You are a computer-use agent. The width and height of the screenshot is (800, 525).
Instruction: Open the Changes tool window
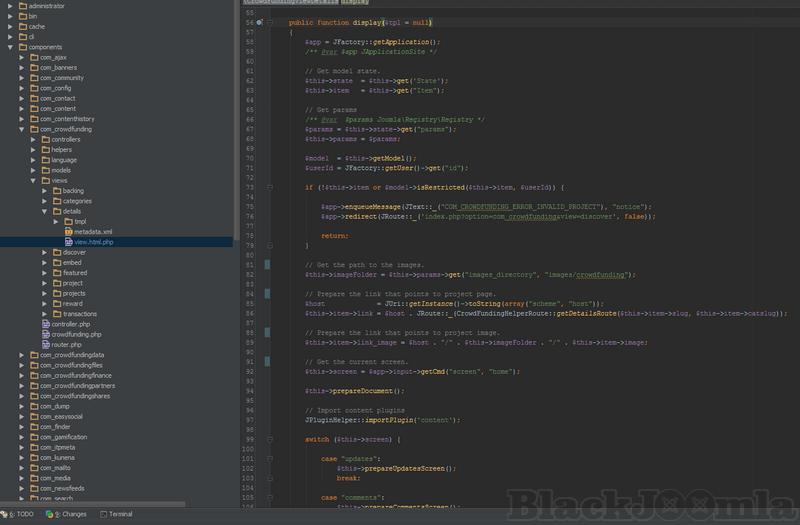(x=68, y=514)
